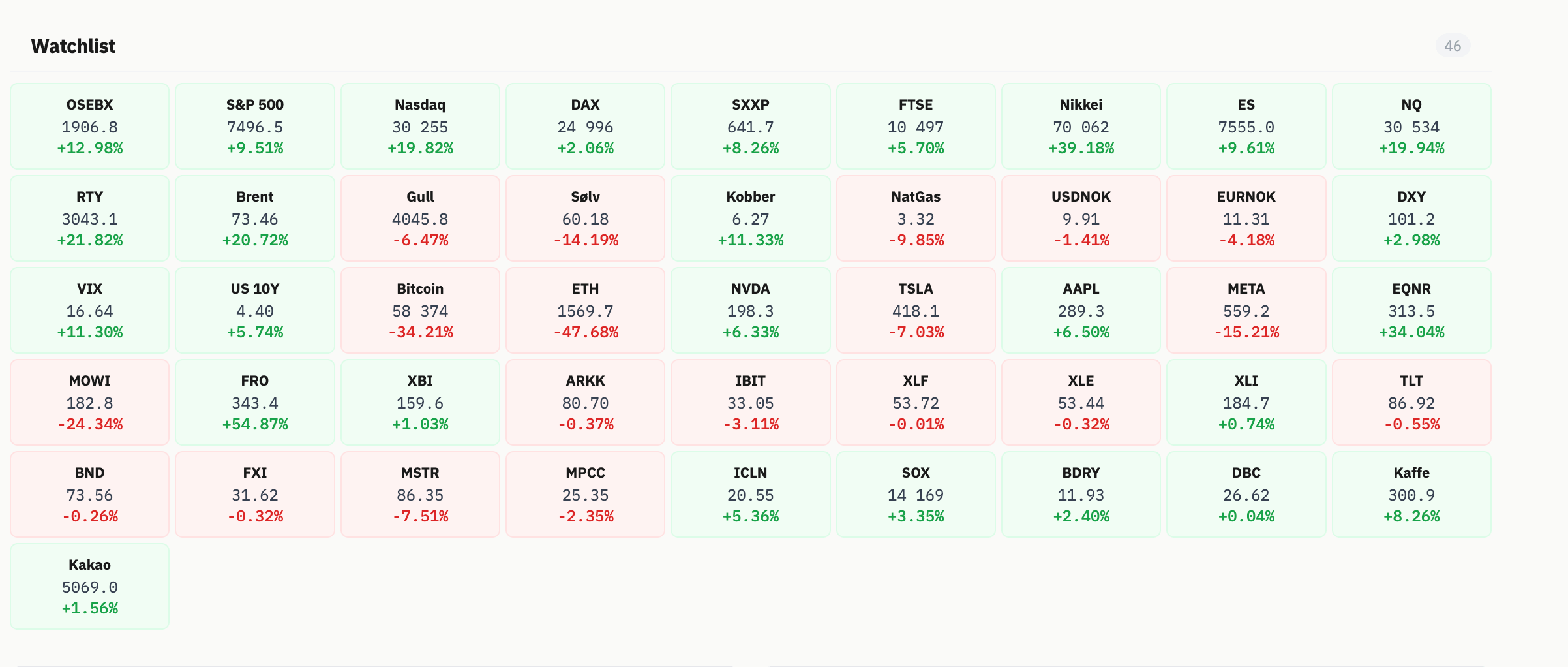Select the TSLA stock card
This screenshot has height=667, width=1568.
tap(916, 310)
